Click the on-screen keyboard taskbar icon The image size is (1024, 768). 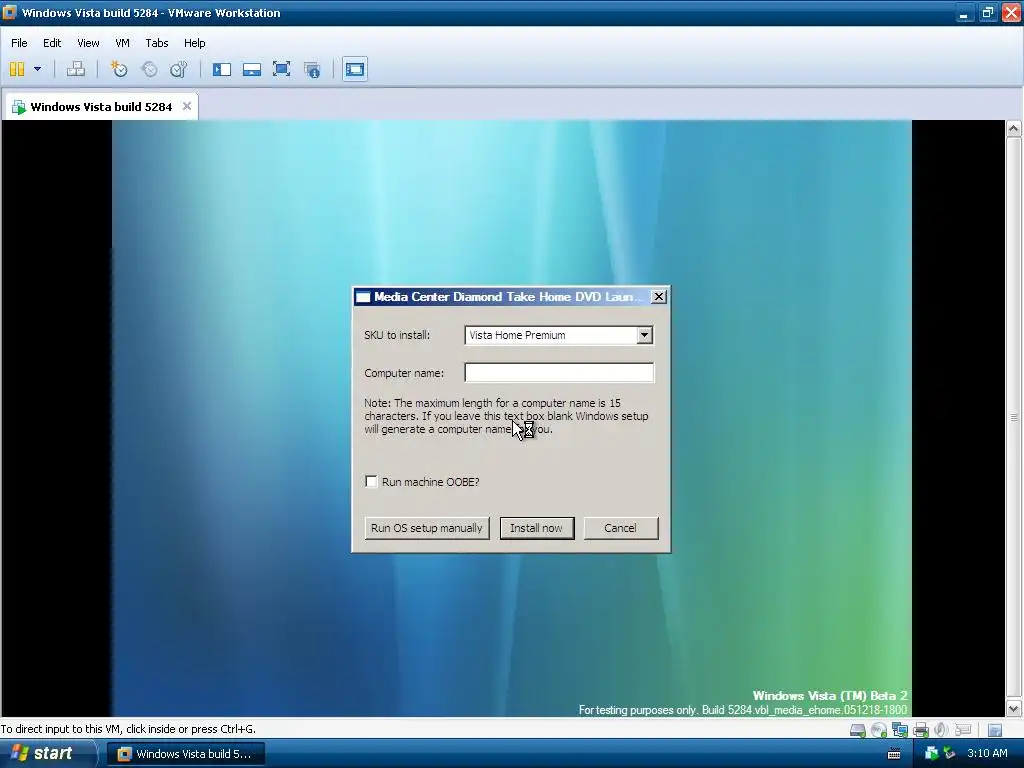tap(894, 754)
